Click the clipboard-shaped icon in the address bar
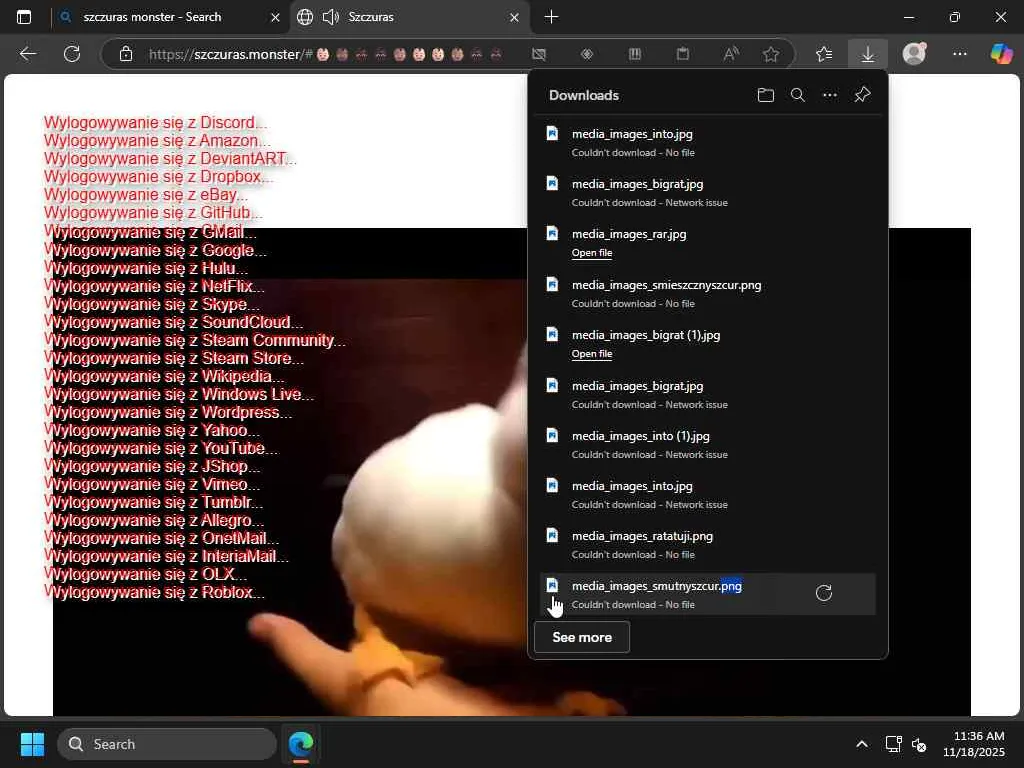The image size is (1024, 768). pyautogui.click(x=683, y=54)
